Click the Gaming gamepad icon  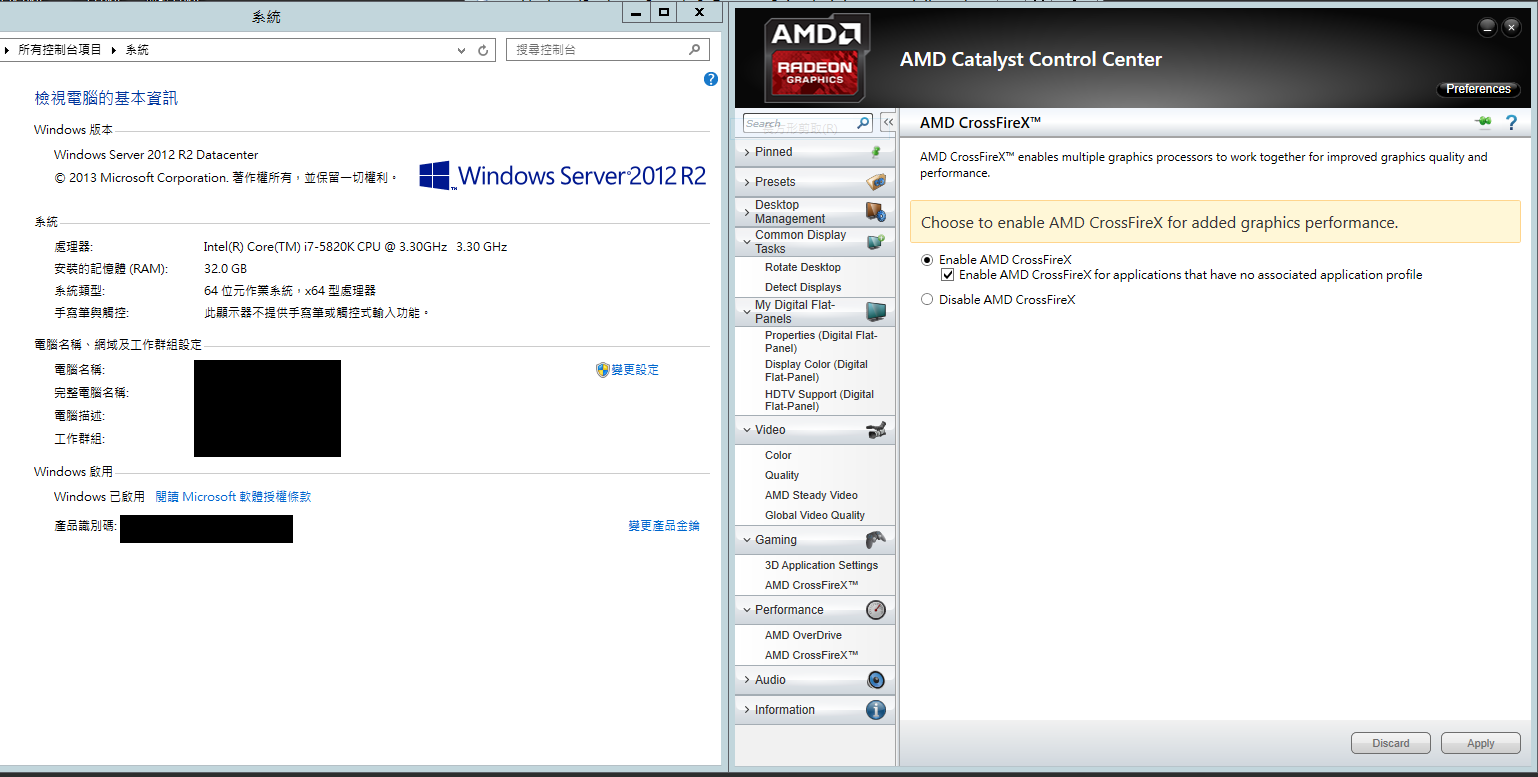(876, 540)
